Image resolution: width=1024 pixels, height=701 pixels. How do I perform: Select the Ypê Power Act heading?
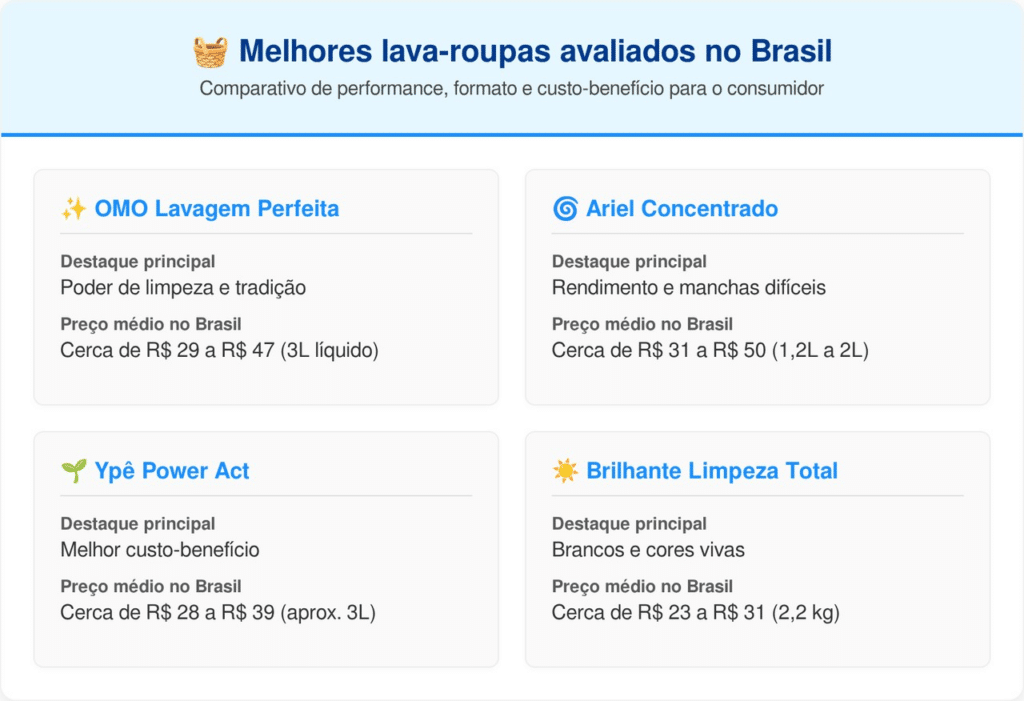(171, 471)
